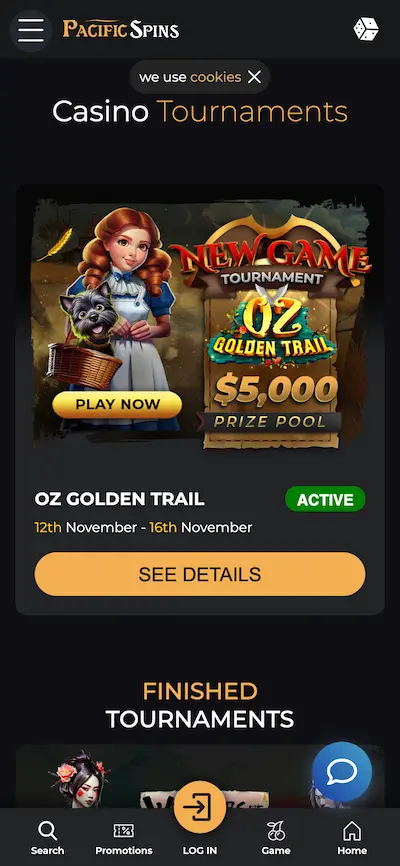Tap the $5,000 prize pool graphic
Image resolution: width=400 pixels, height=866 pixels.
click(x=275, y=403)
